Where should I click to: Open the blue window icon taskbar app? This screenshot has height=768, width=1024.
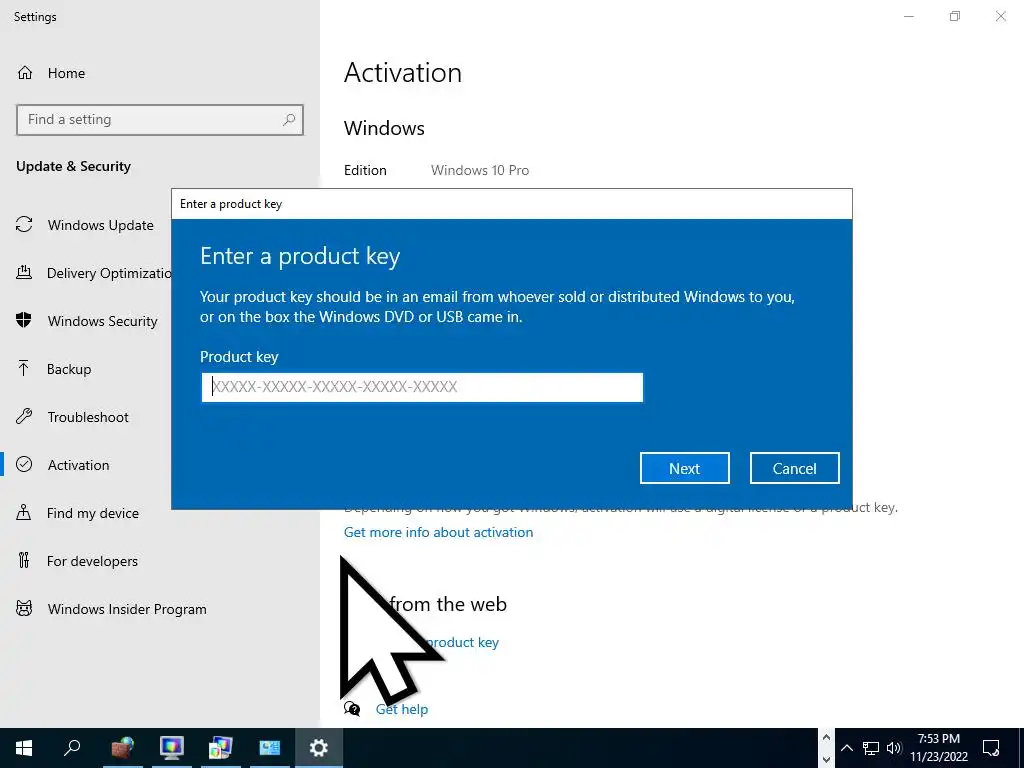269,748
